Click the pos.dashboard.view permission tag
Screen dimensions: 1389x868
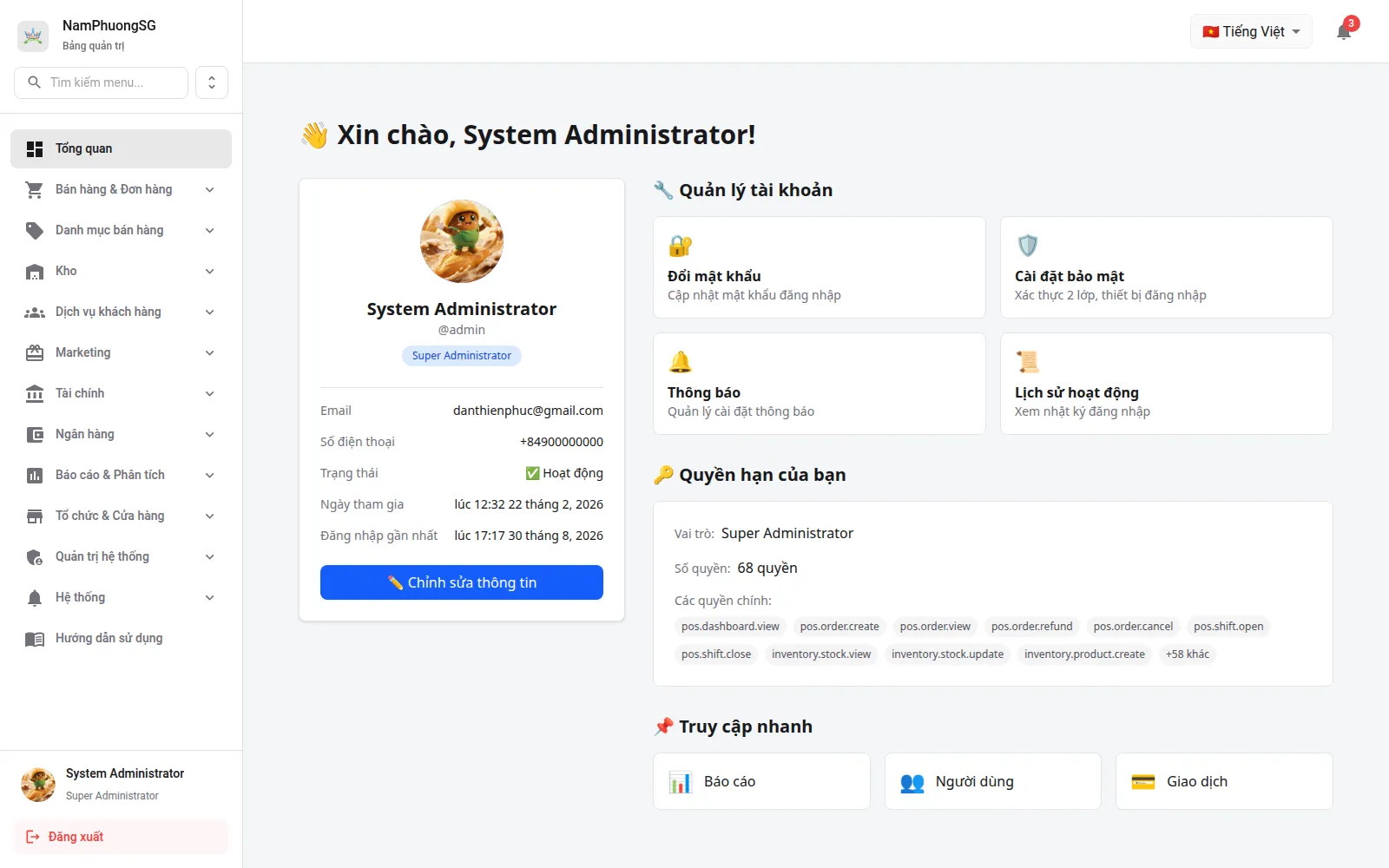point(730,627)
